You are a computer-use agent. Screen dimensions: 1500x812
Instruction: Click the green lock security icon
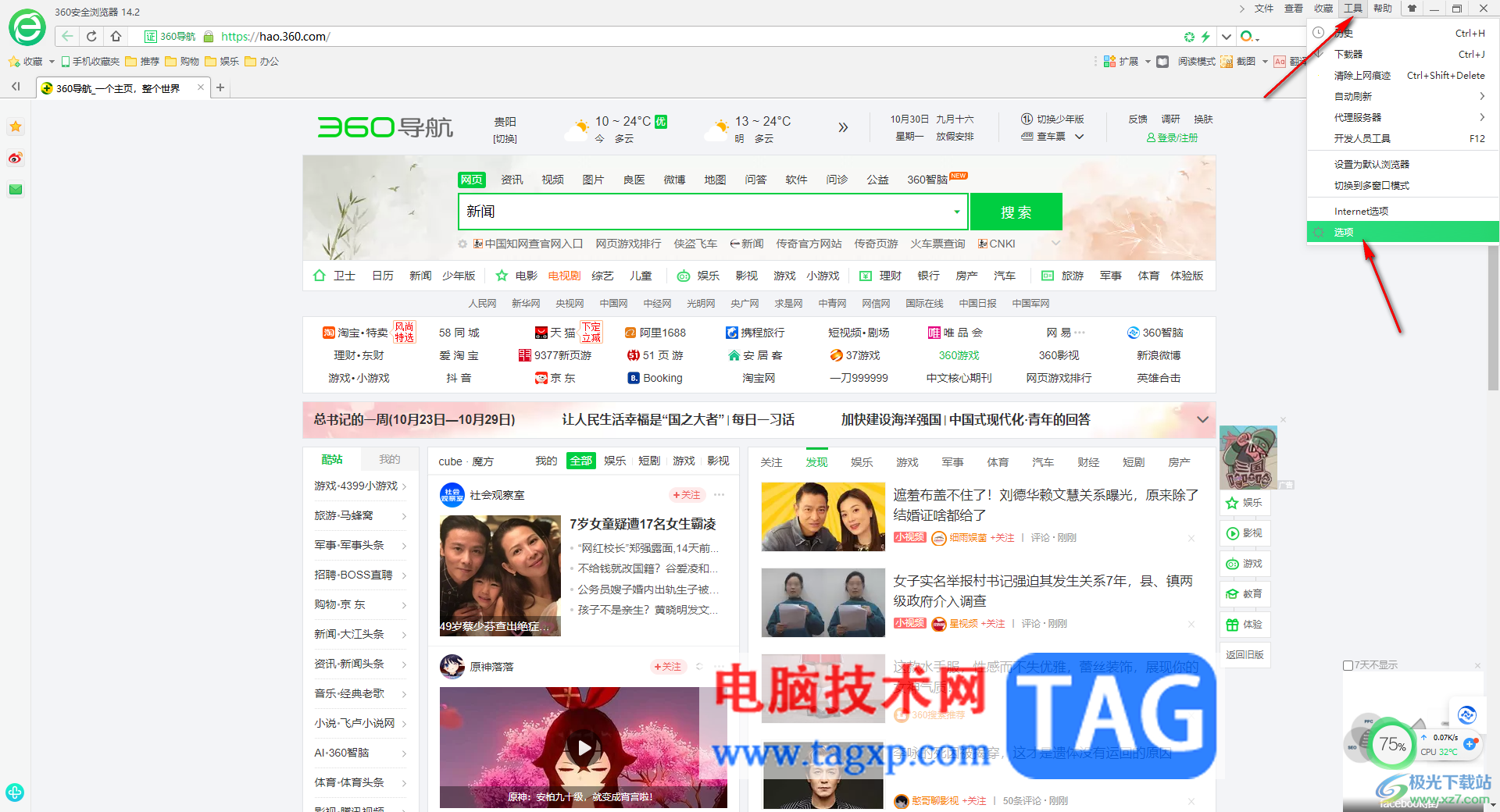pyautogui.click(x=209, y=37)
